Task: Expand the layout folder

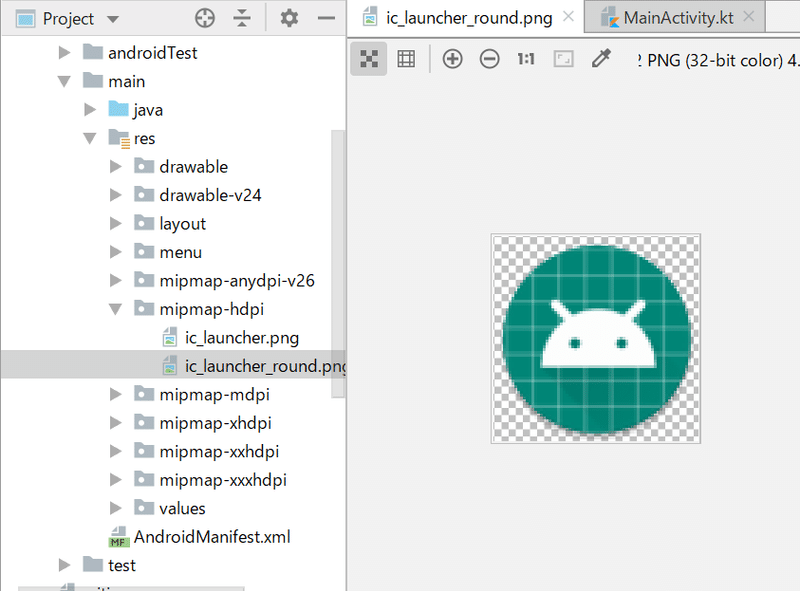Action: point(116,224)
